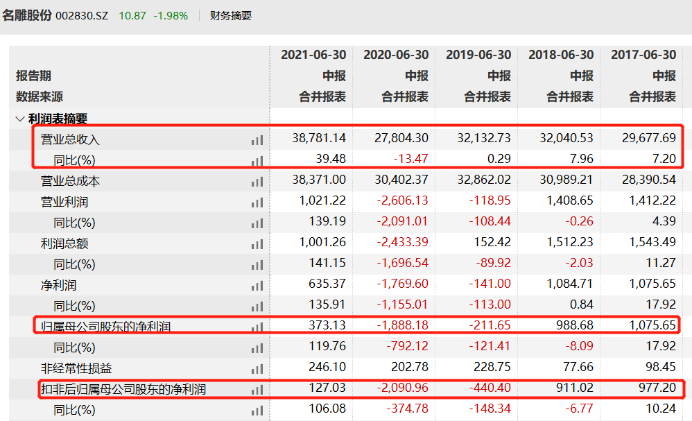
Task: Collapse the 利润表摘要 section chevron
Action: pyautogui.click(x=20, y=119)
